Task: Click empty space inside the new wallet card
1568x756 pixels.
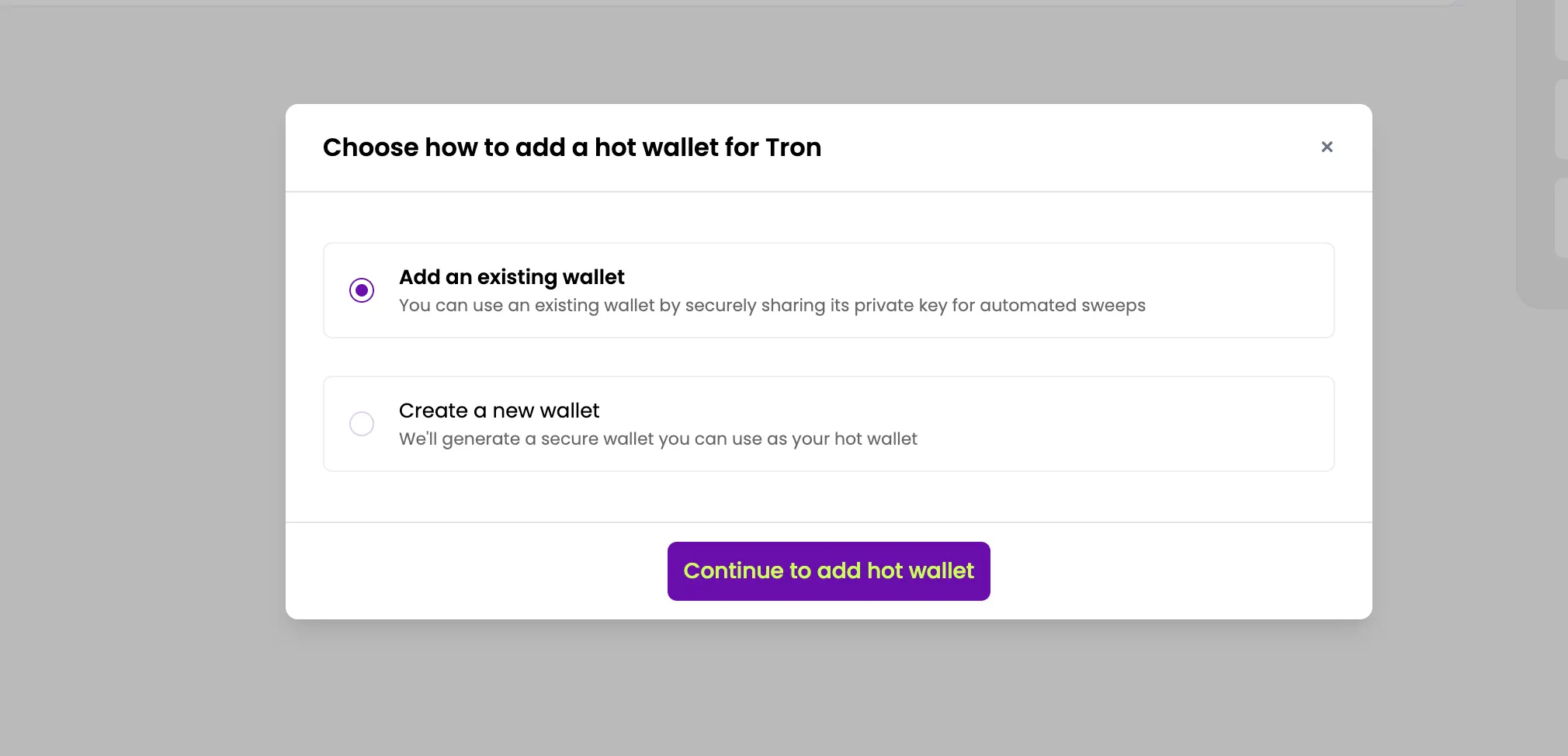Action: tap(1126, 424)
